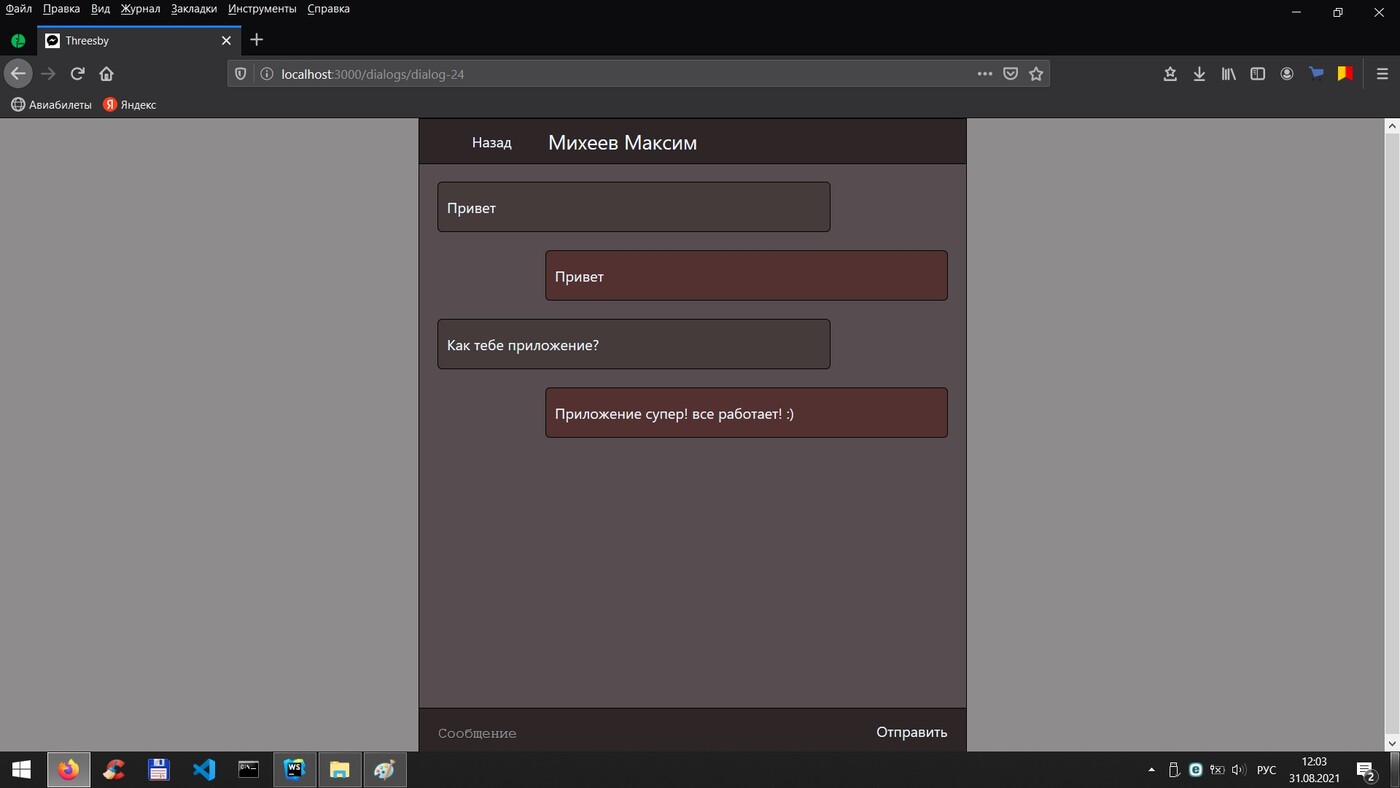Open the Закладки menu
Screen dimensions: 1400x788
(194, 9)
